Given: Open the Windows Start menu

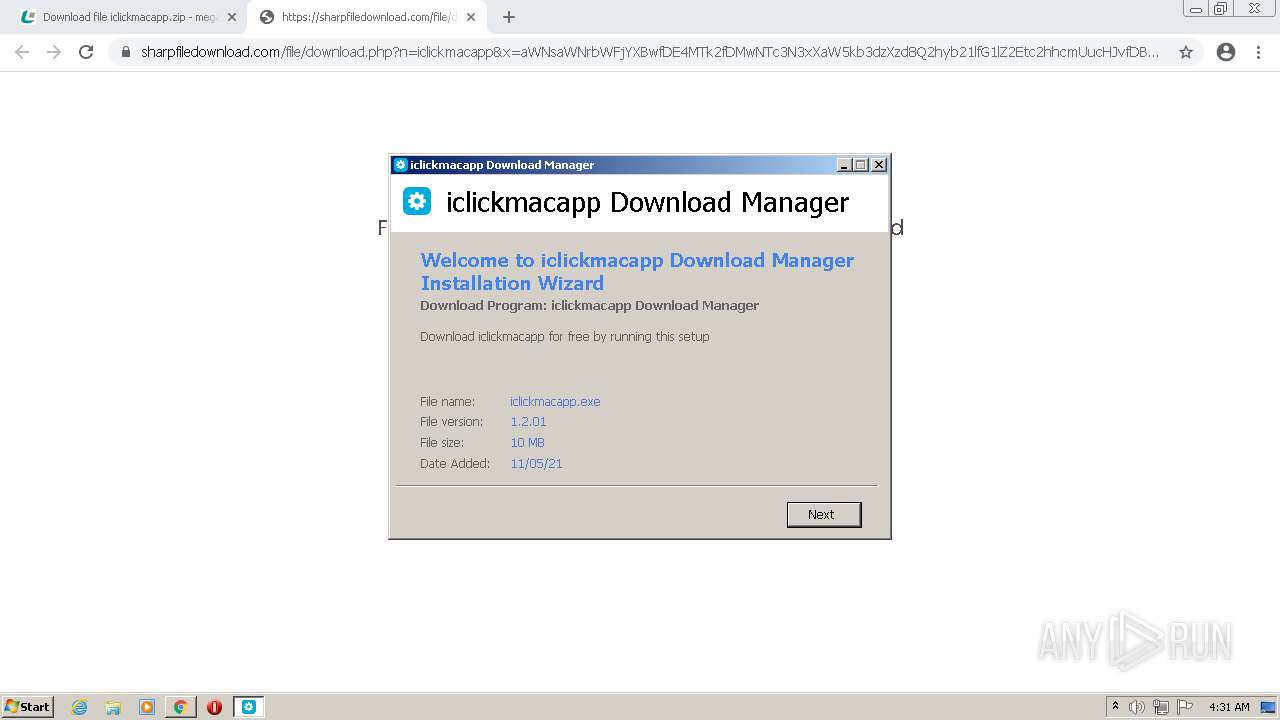Looking at the screenshot, I should pyautogui.click(x=28, y=706).
